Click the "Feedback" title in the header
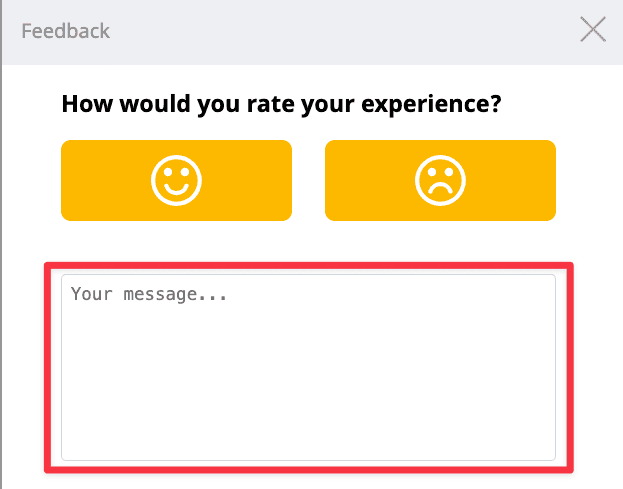Screen dimensions: 623x489 click(x=66, y=31)
